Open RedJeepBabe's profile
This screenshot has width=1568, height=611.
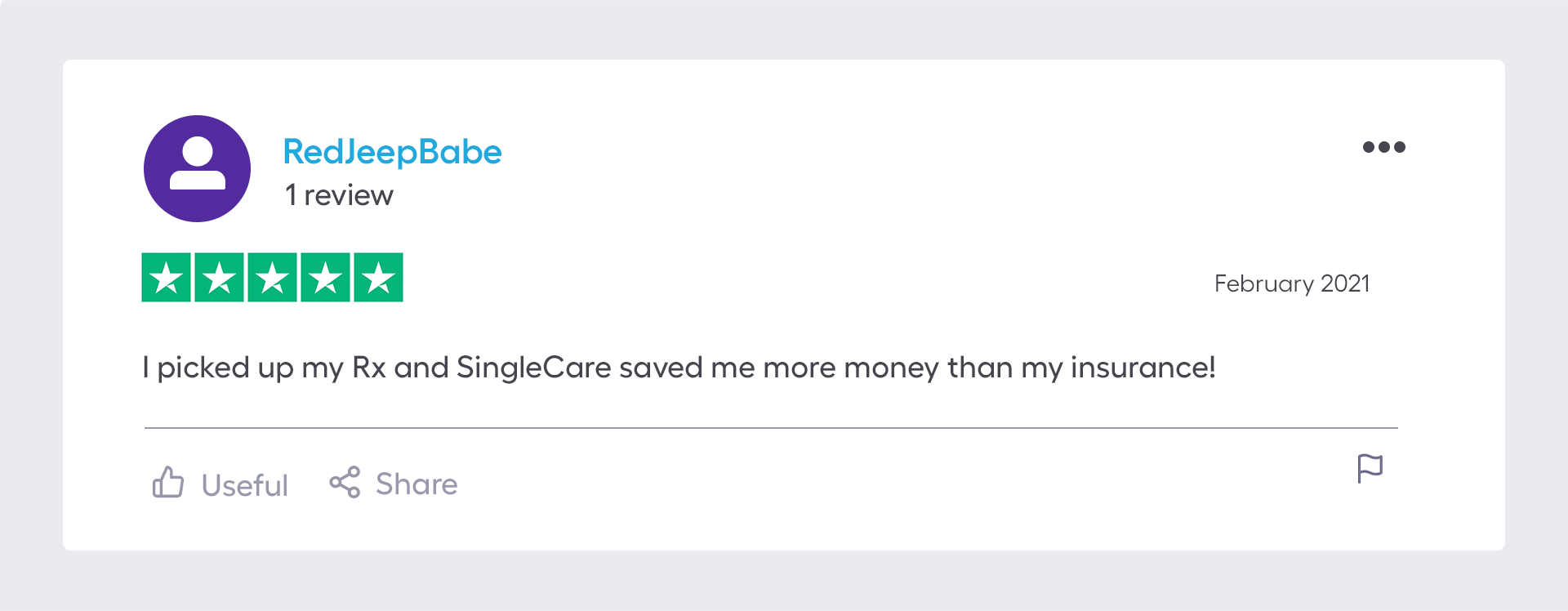coord(392,151)
